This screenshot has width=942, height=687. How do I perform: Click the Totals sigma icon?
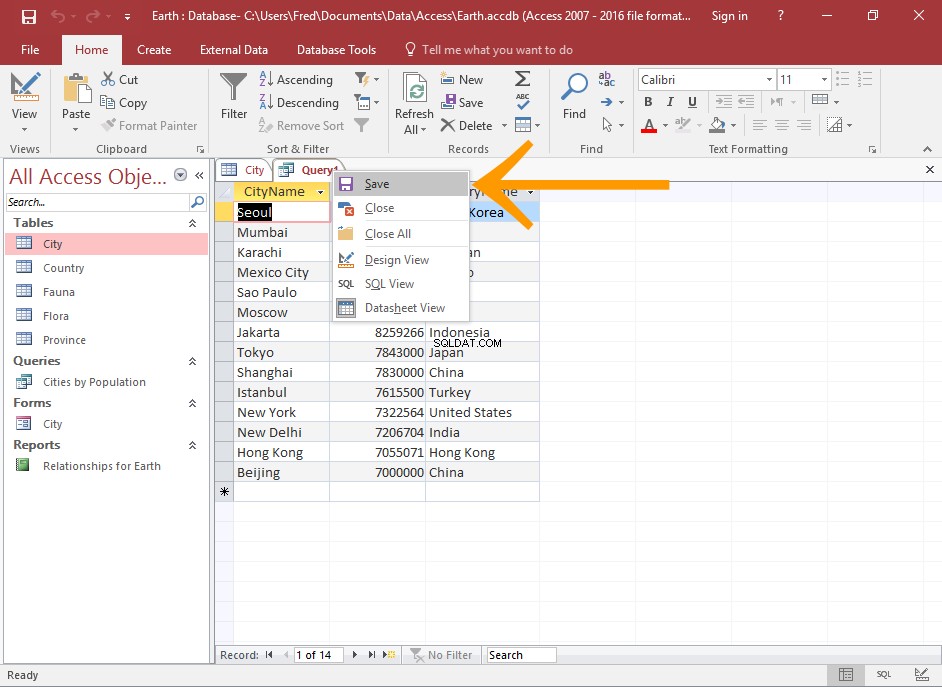523,79
